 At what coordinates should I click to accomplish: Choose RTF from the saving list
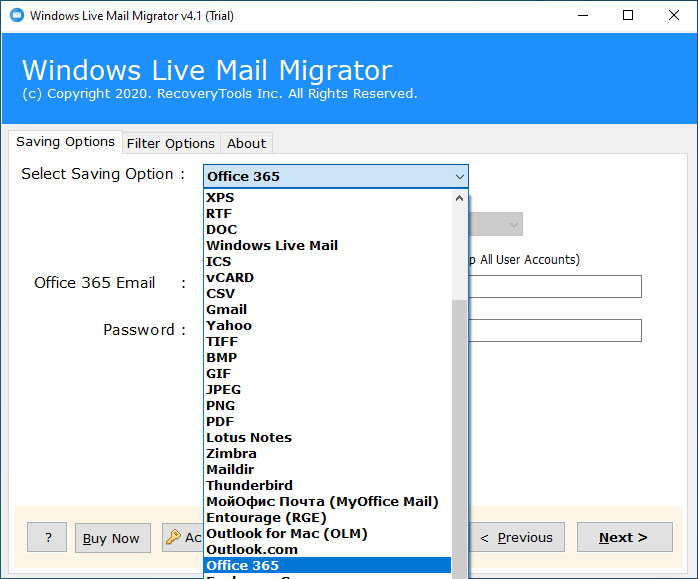328,214
